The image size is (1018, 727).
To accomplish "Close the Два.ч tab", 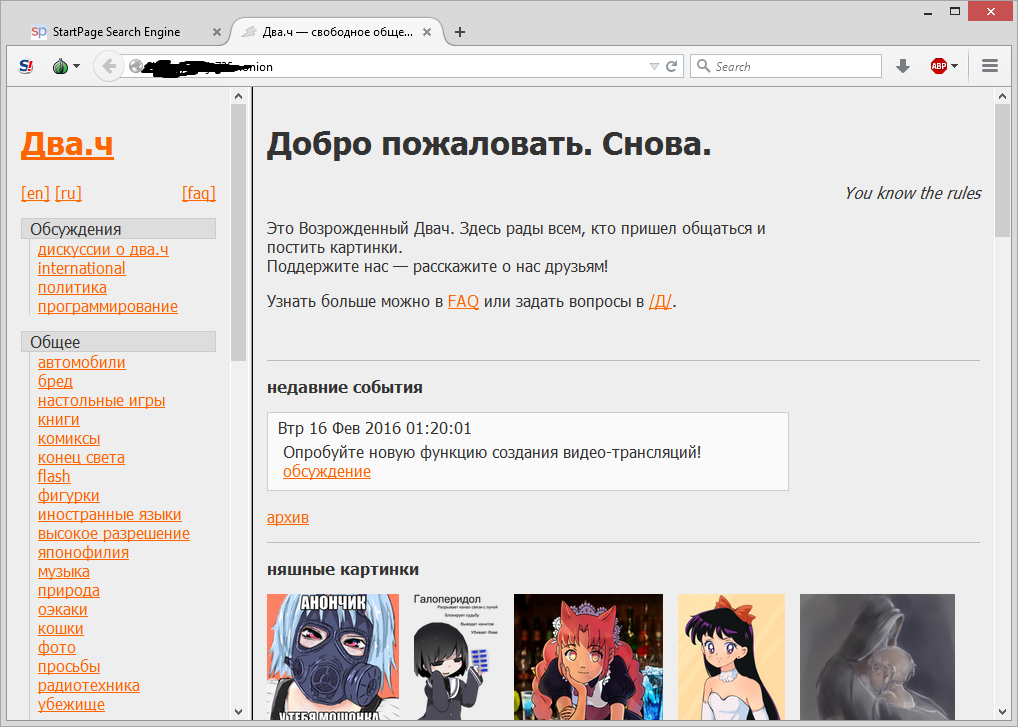I will (427, 32).
